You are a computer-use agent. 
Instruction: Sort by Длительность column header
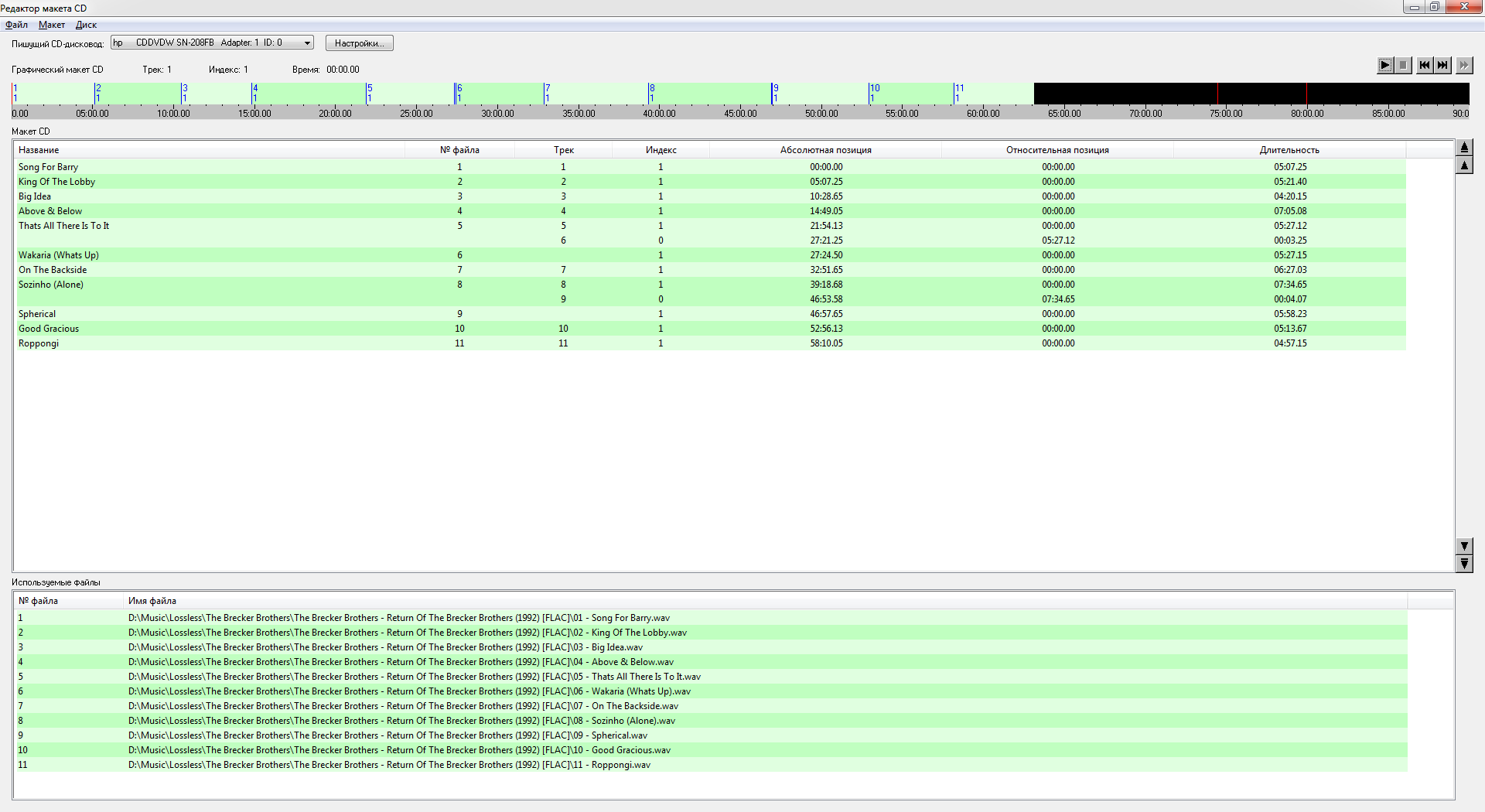[x=1289, y=150]
